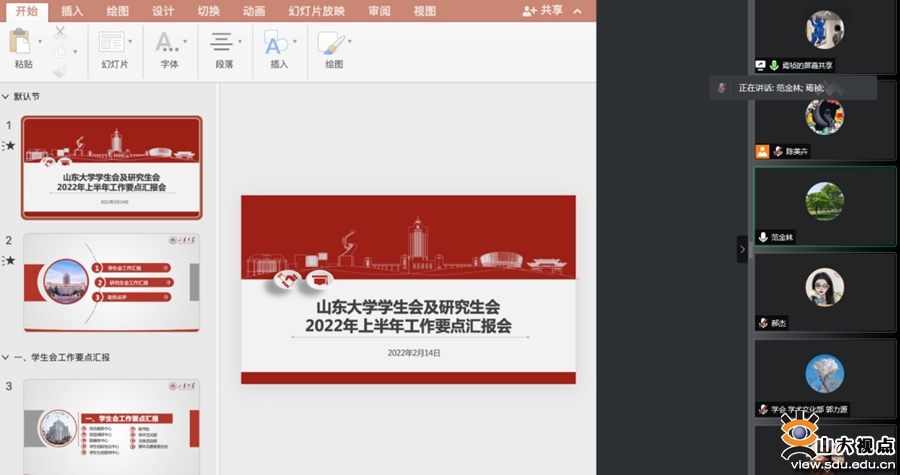Select slide 2 thumbnail in the panel

[112, 282]
